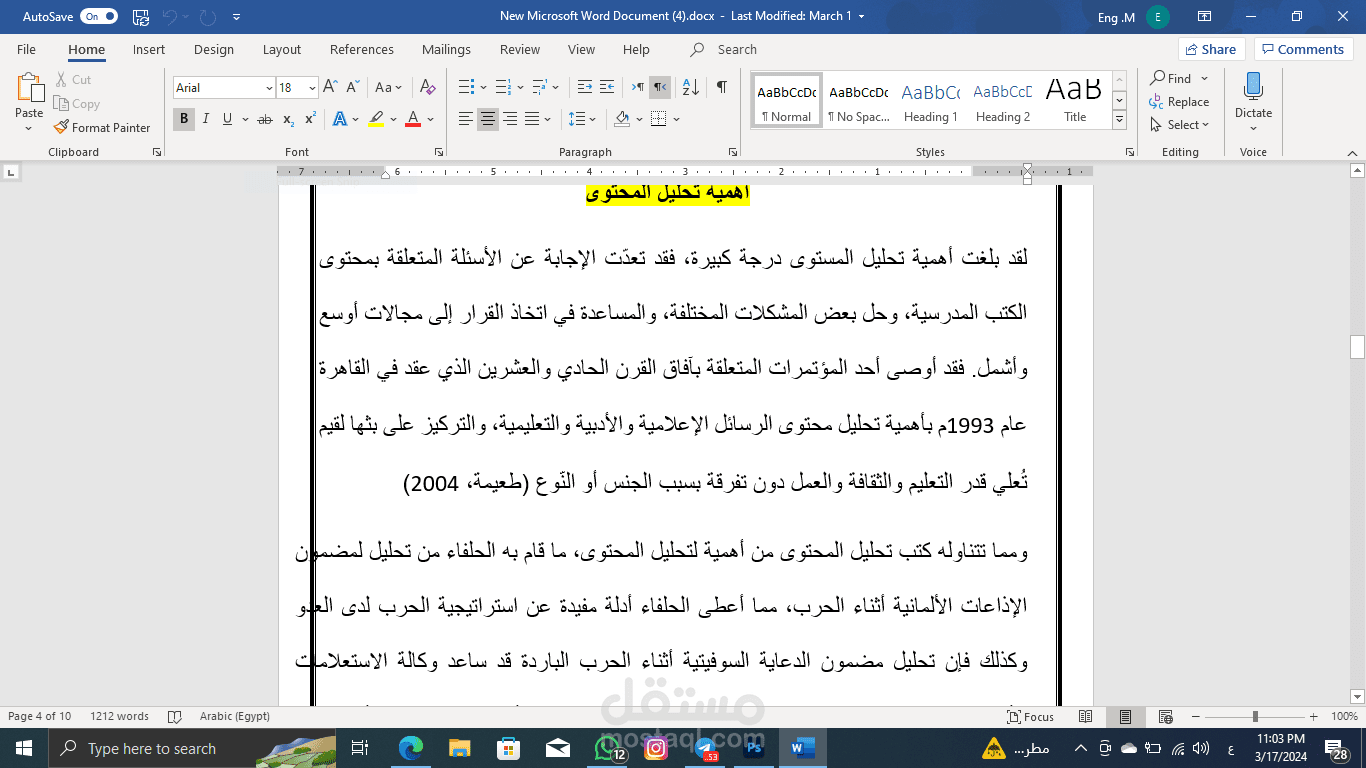Open the Select dropdown in Editing
Viewport: 1366px width, 768px height.
coord(1180,125)
